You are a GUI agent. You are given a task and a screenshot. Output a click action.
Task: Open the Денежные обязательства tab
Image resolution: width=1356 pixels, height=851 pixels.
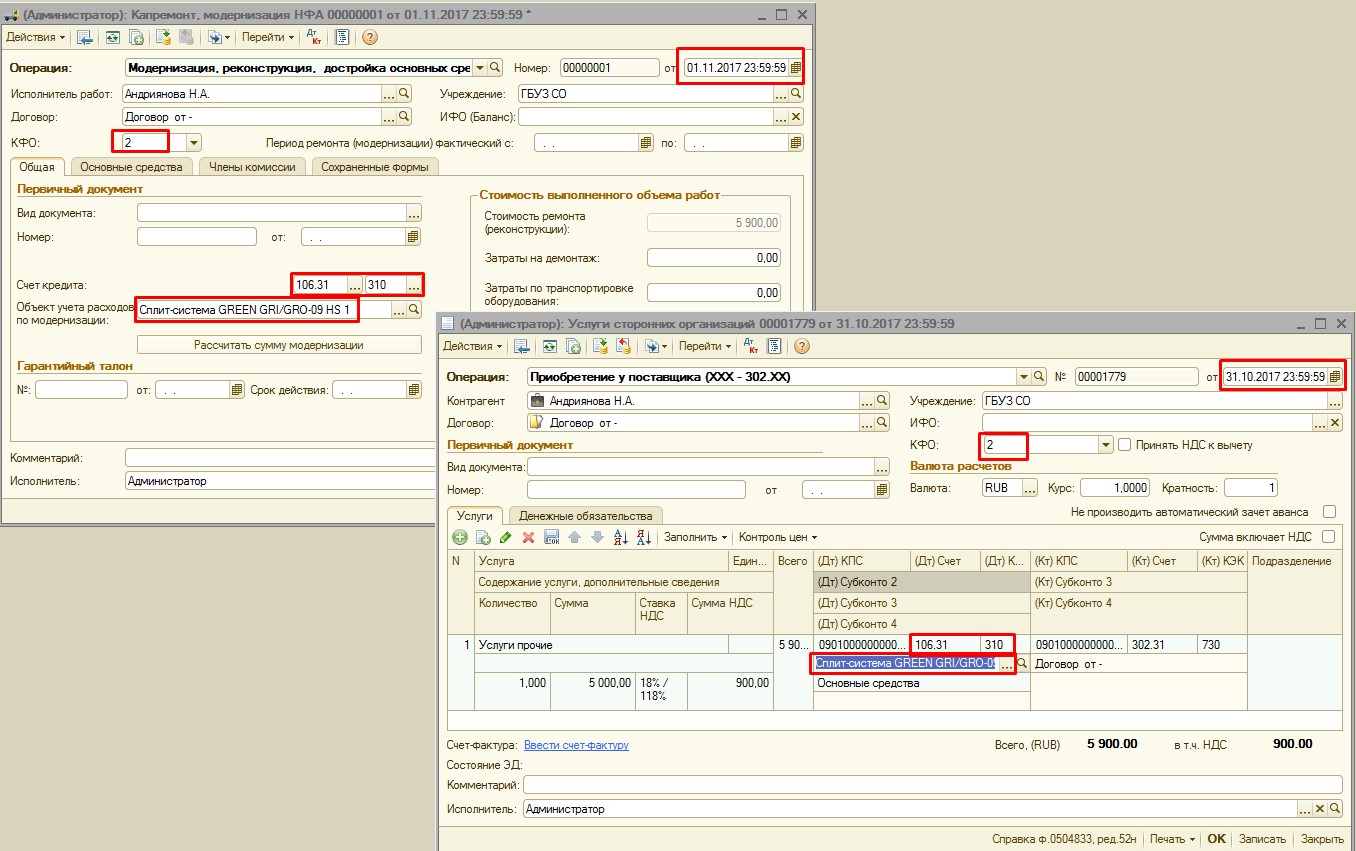coord(586,516)
